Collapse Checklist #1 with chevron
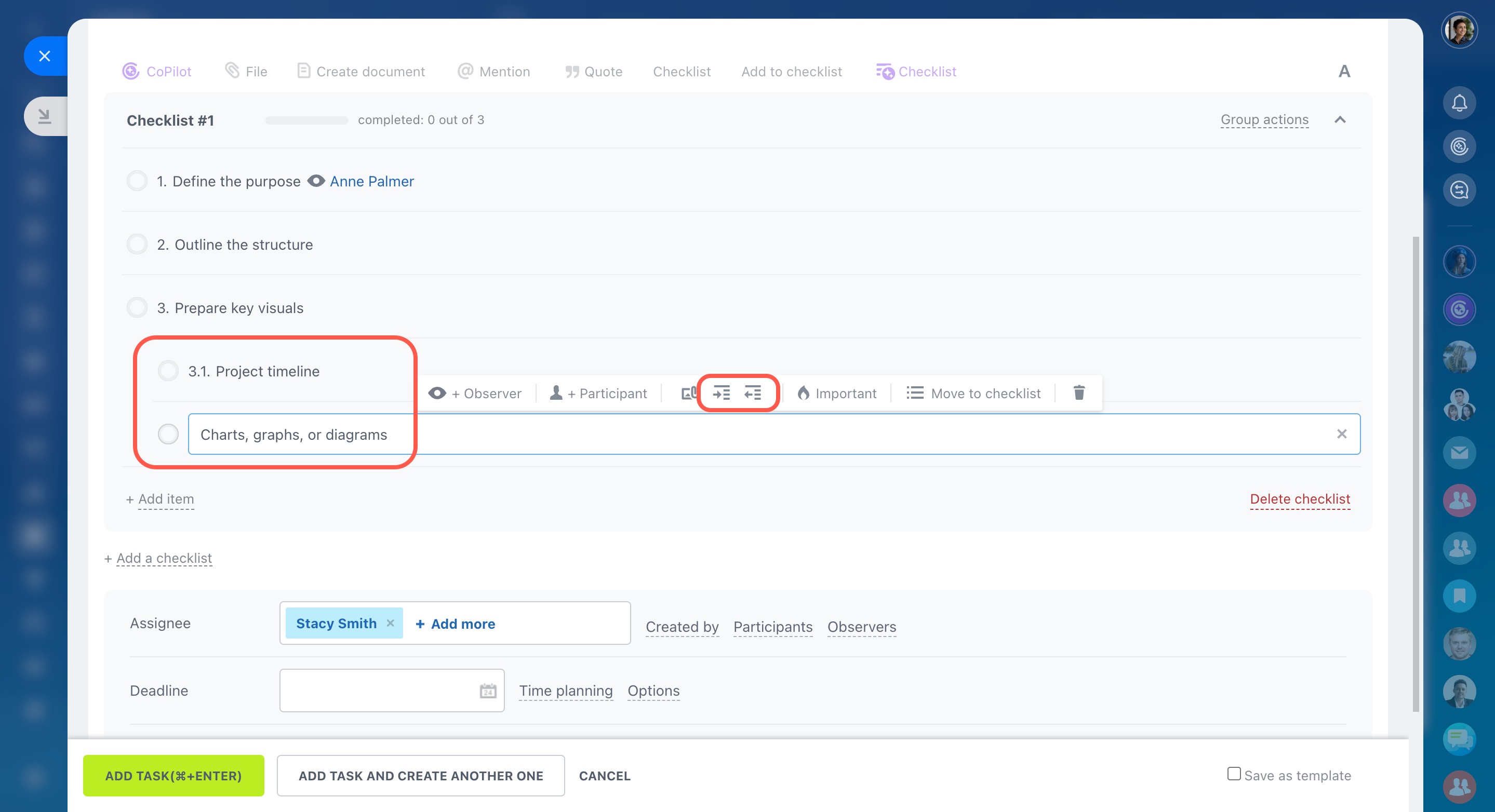The height and width of the screenshot is (812, 1495). click(1340, 120)
